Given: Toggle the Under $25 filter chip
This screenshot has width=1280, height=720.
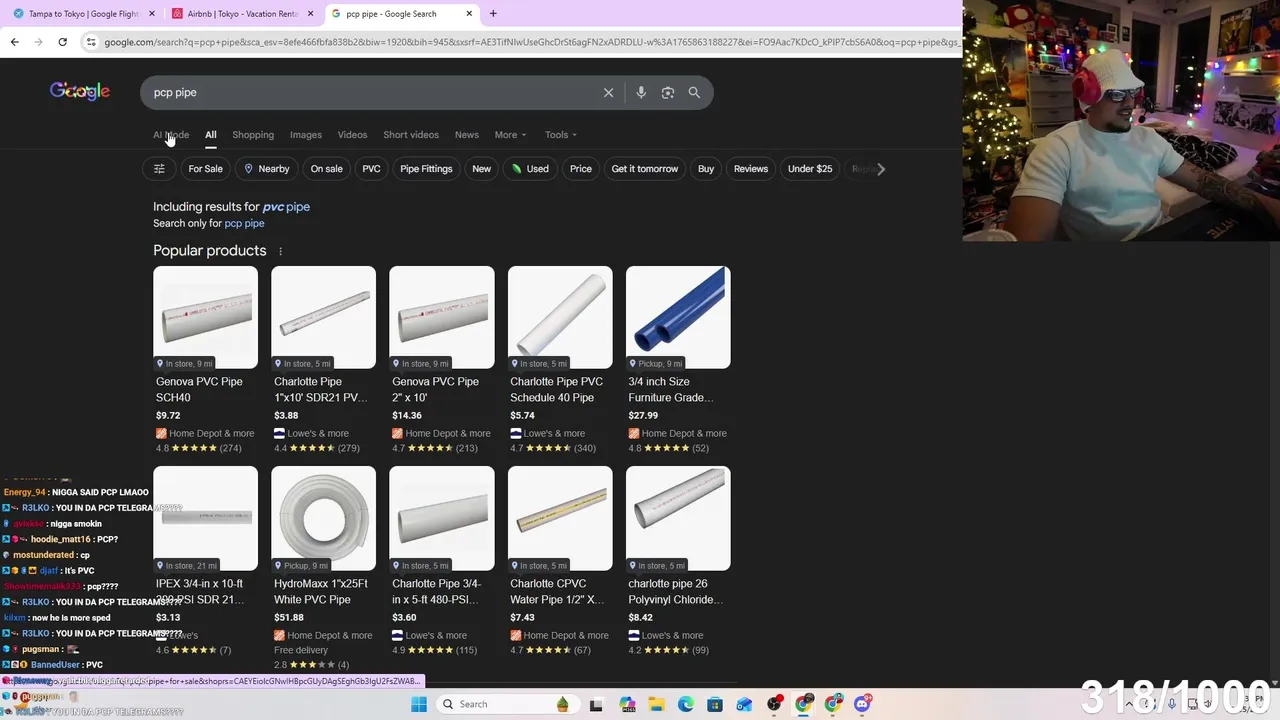Looking at the screenshot, I should click(810, 169).
